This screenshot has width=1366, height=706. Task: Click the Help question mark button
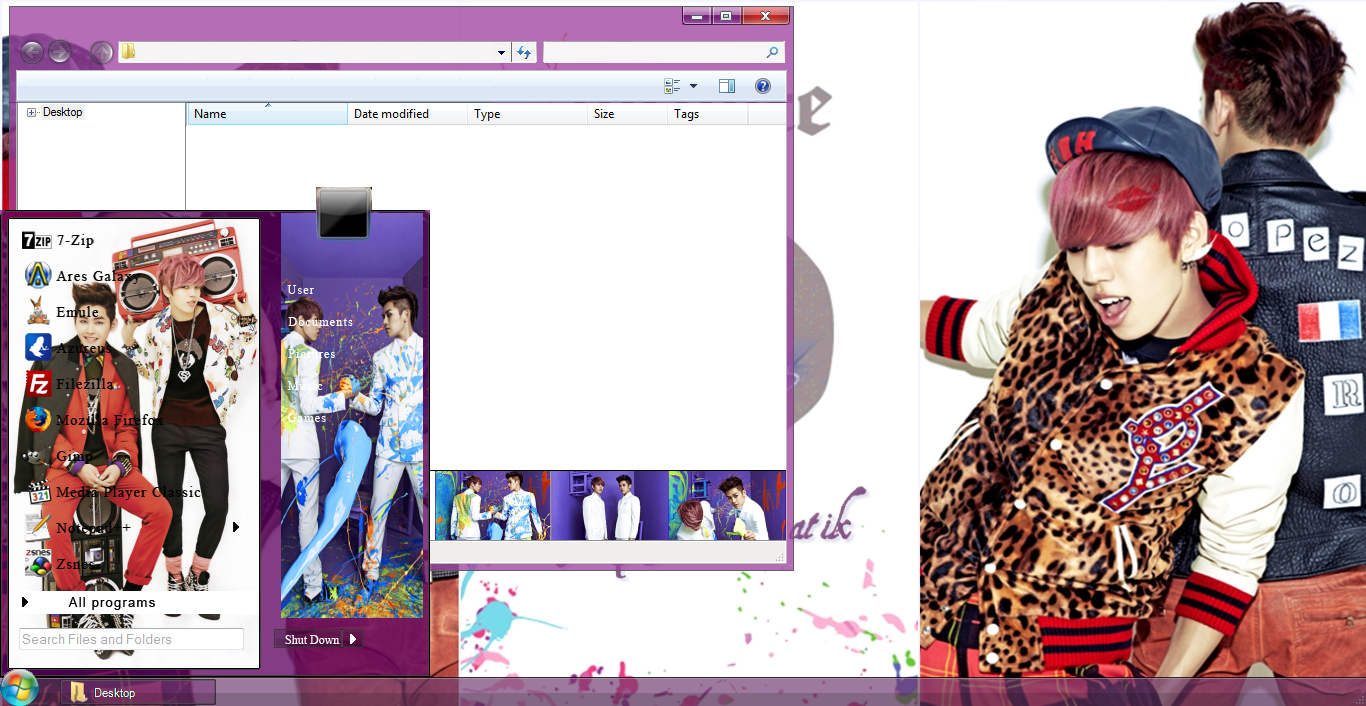click(x=762, y=86)
